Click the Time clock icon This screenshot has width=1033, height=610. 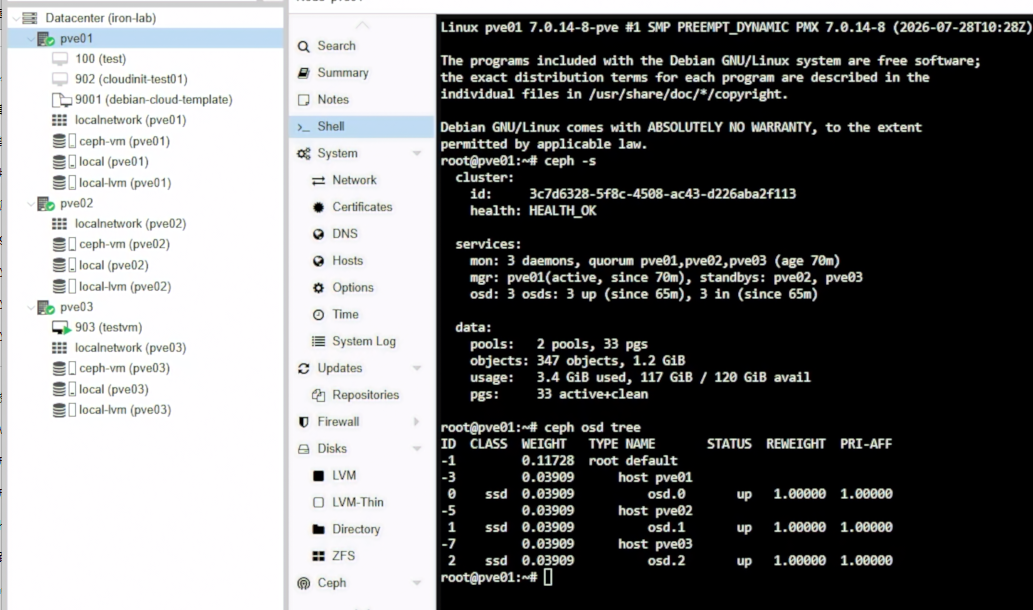tap(318, 315)
